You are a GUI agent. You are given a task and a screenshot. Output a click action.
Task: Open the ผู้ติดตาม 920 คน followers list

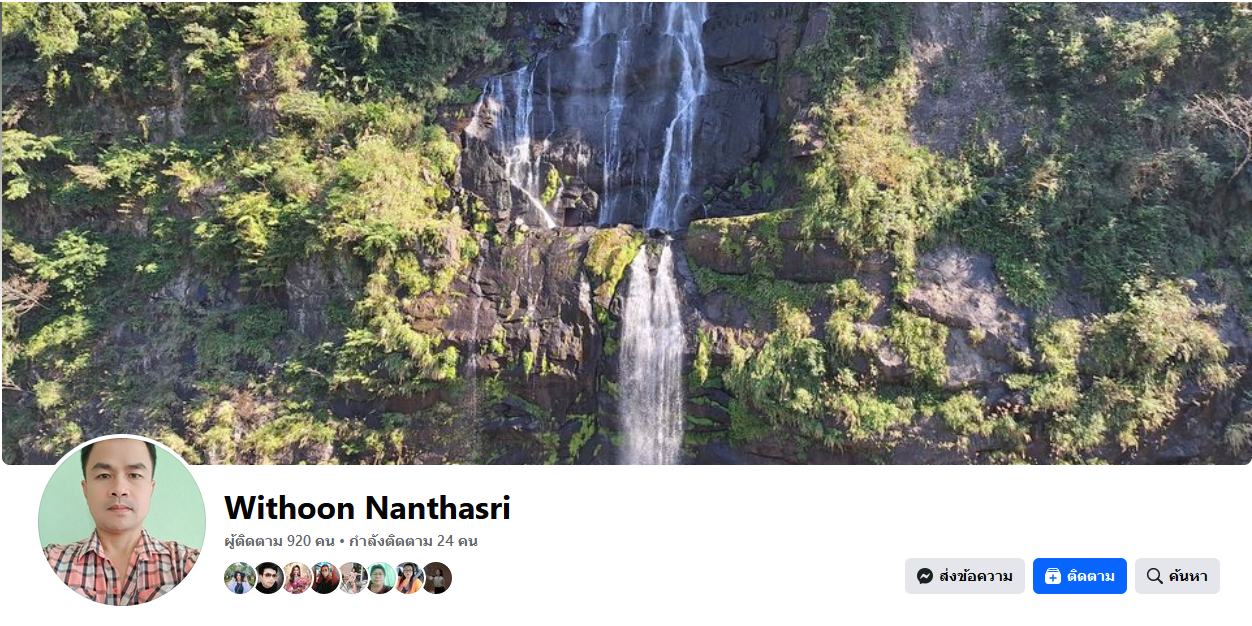click(x=279, y=541)
